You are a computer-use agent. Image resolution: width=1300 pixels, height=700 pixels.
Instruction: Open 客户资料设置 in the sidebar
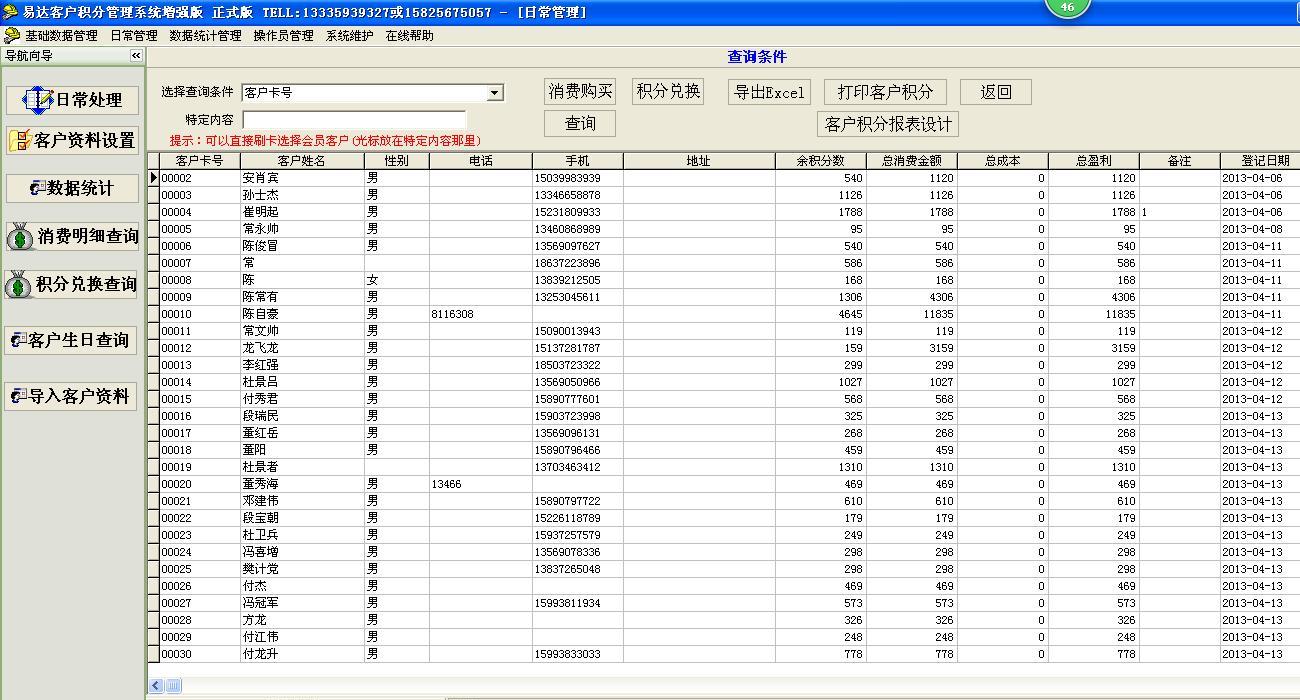(x=72, y=141)
